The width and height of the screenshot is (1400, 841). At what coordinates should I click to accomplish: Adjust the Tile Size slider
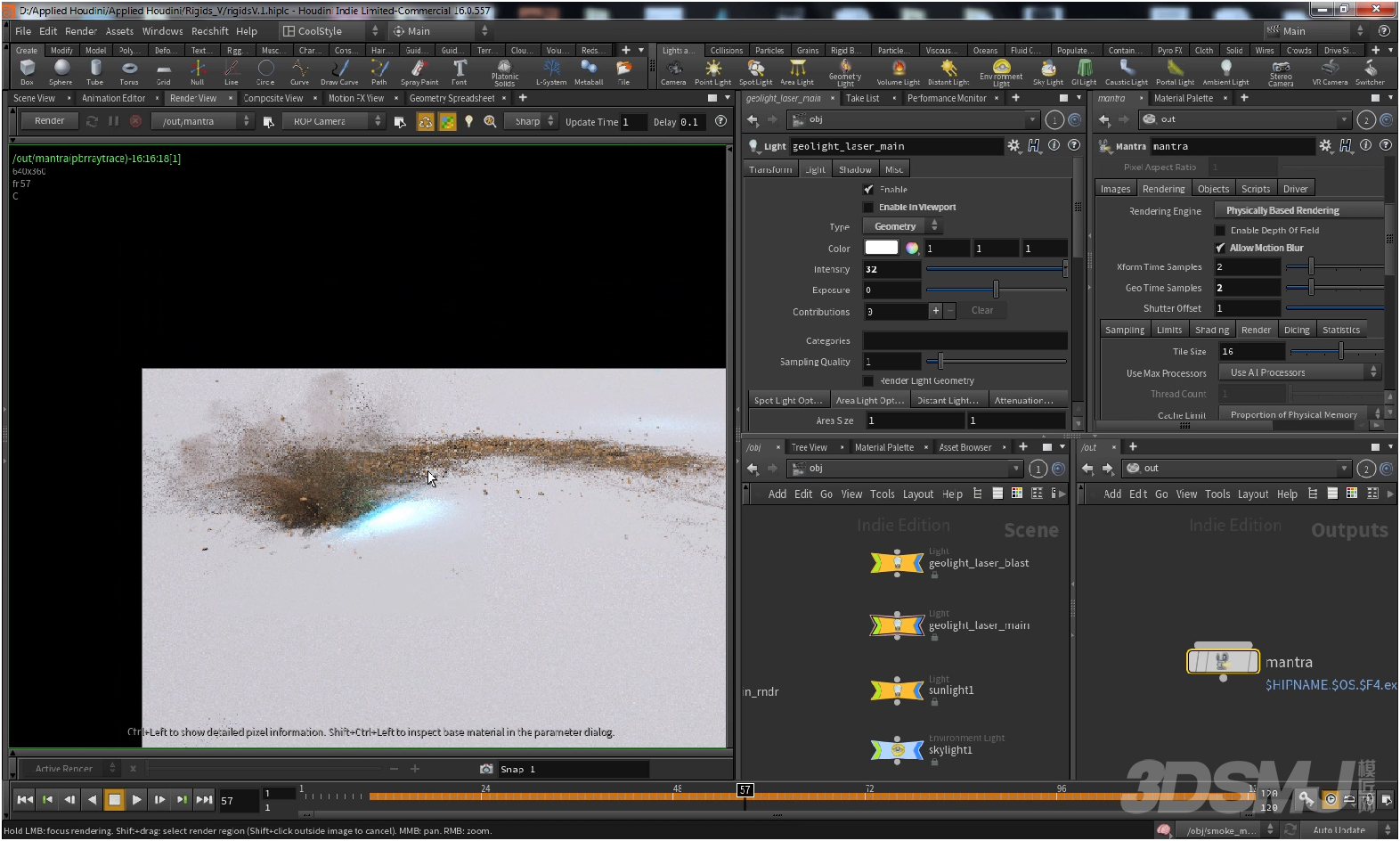tap(1337, 352)
